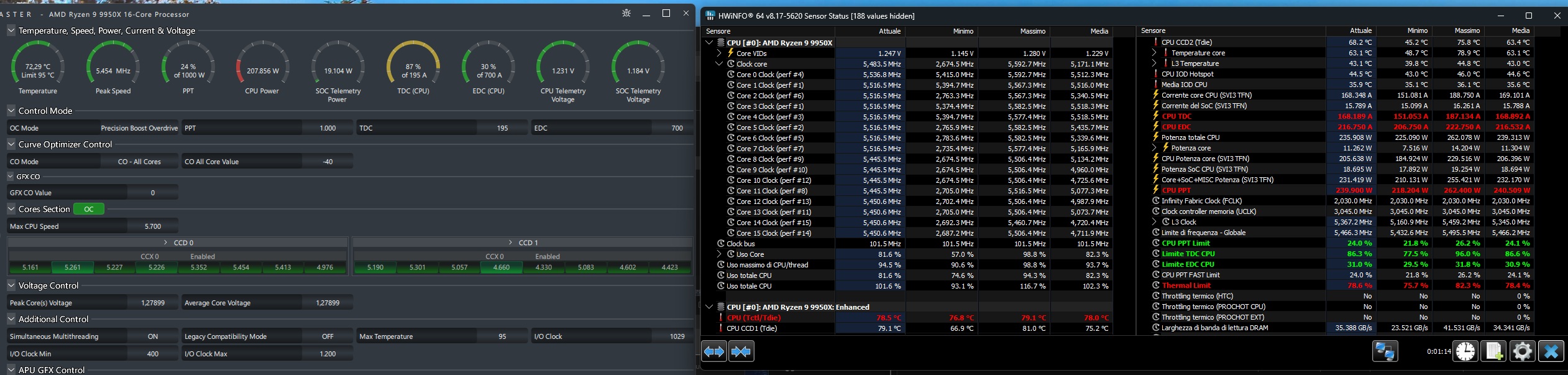The image size is (1568, 375).
Task: Collapse CPU [#0] AMD Ryzen 9 9950X Enhanced group
Action: (709, 307)
